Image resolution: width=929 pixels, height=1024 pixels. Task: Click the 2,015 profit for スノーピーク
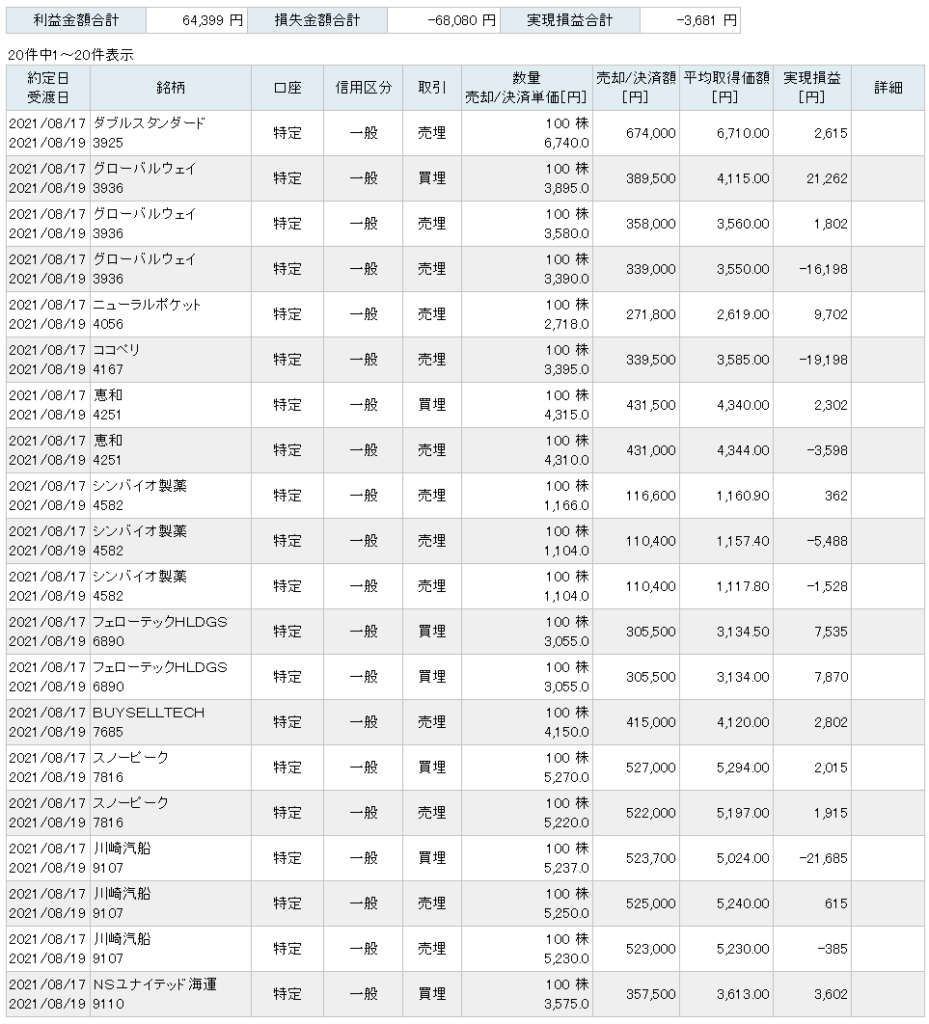[830, 768]
